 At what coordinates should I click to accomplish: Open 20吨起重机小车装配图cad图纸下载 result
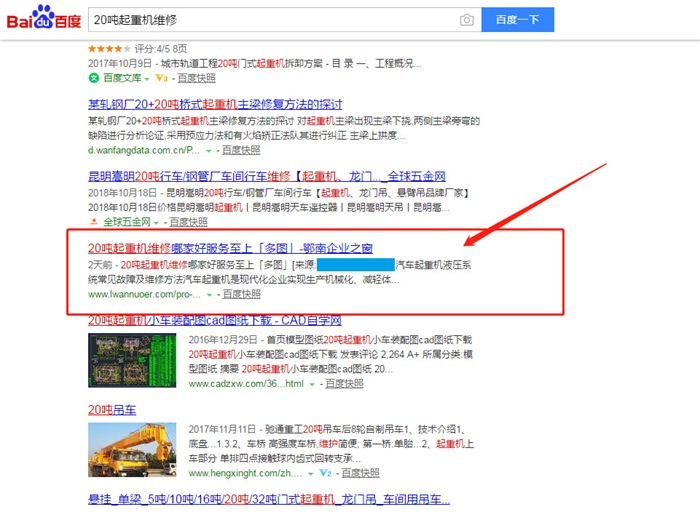pos(215,321)
